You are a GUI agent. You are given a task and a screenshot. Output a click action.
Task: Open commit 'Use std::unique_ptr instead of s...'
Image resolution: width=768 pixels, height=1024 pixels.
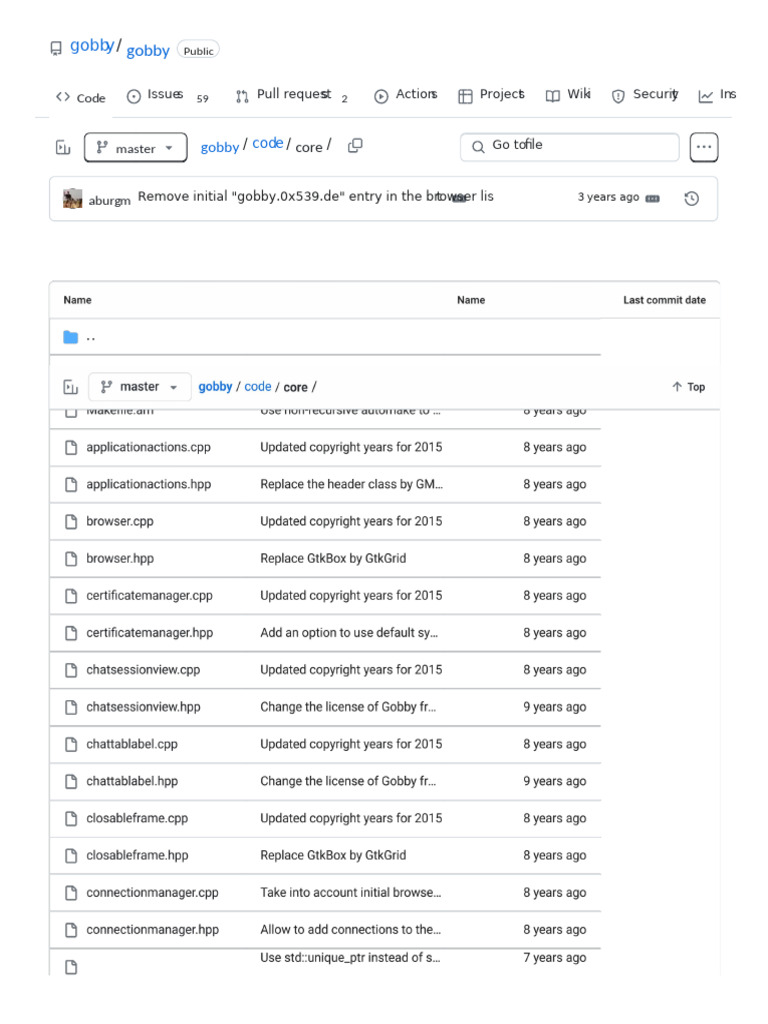tap(350, 958)
